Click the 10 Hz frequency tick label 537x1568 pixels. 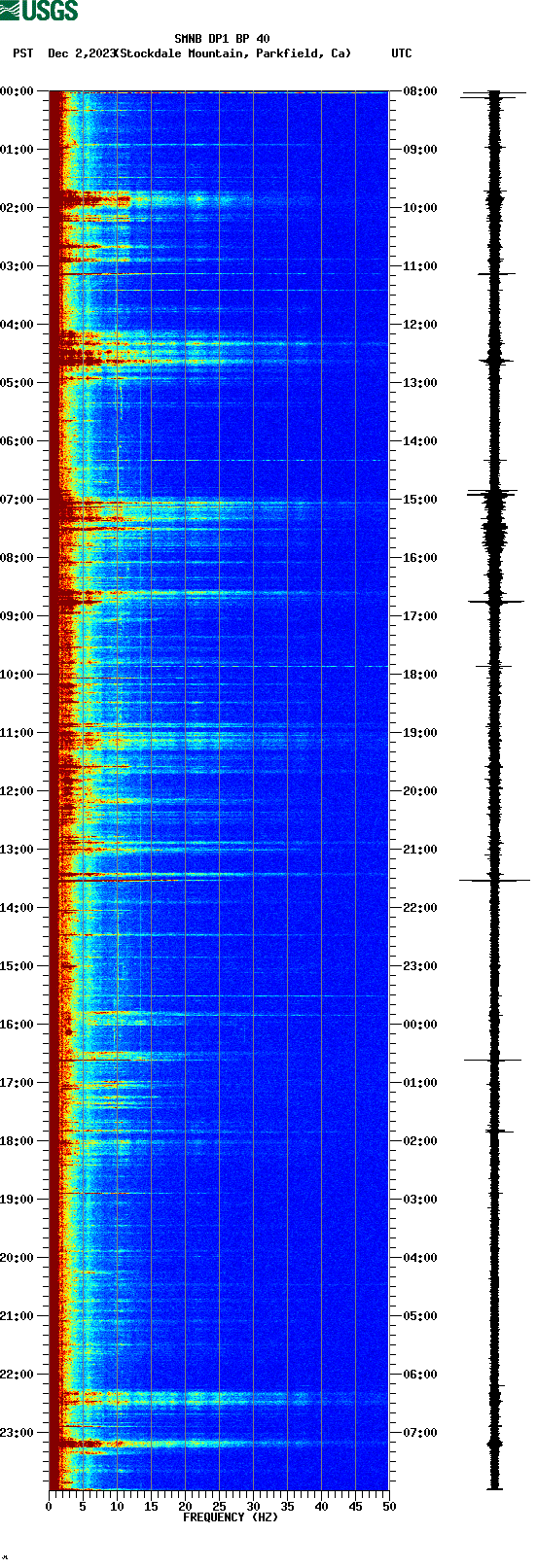pos(117,1507)
